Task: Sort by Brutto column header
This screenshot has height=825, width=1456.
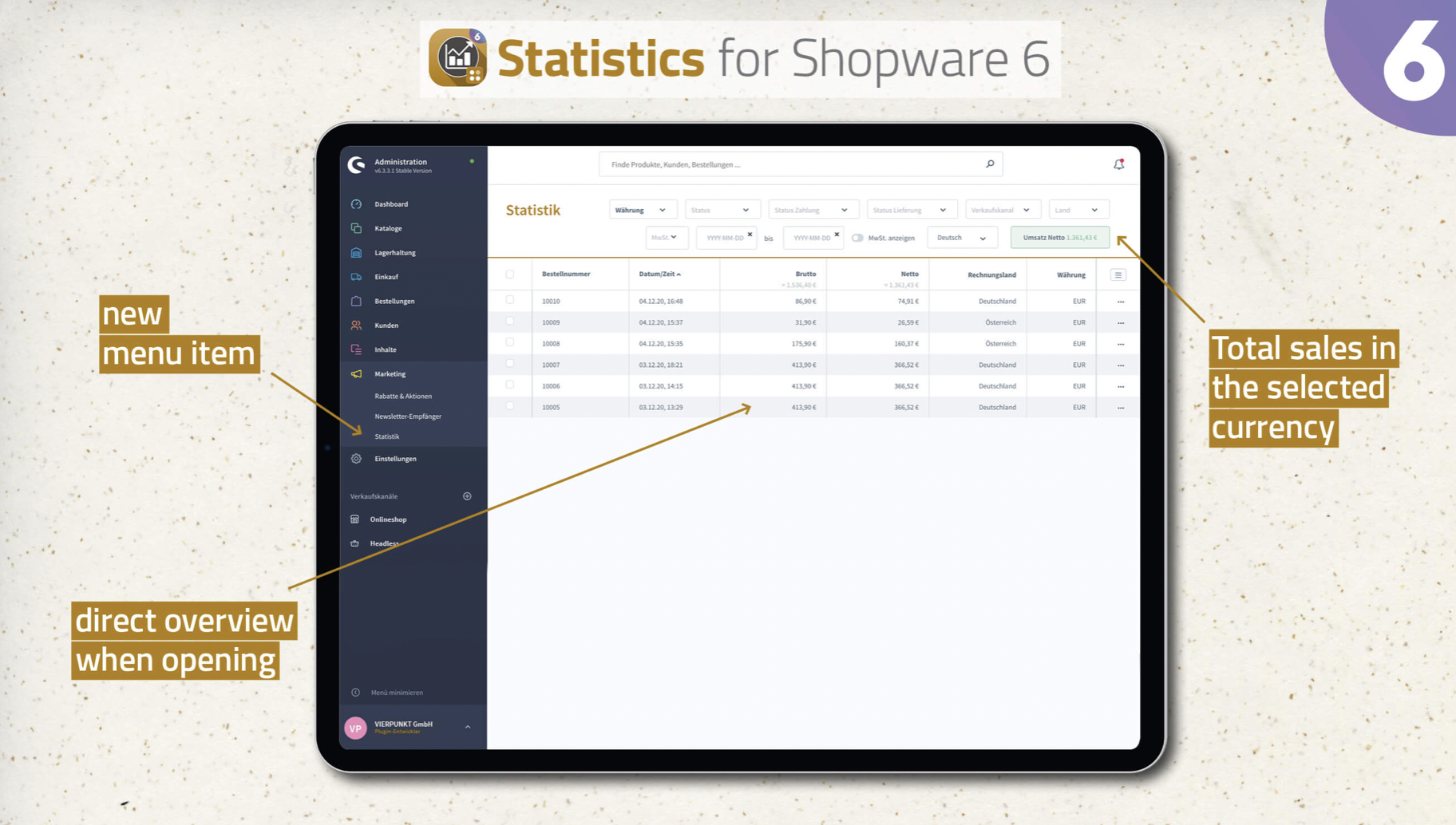Action: [805, 274]
